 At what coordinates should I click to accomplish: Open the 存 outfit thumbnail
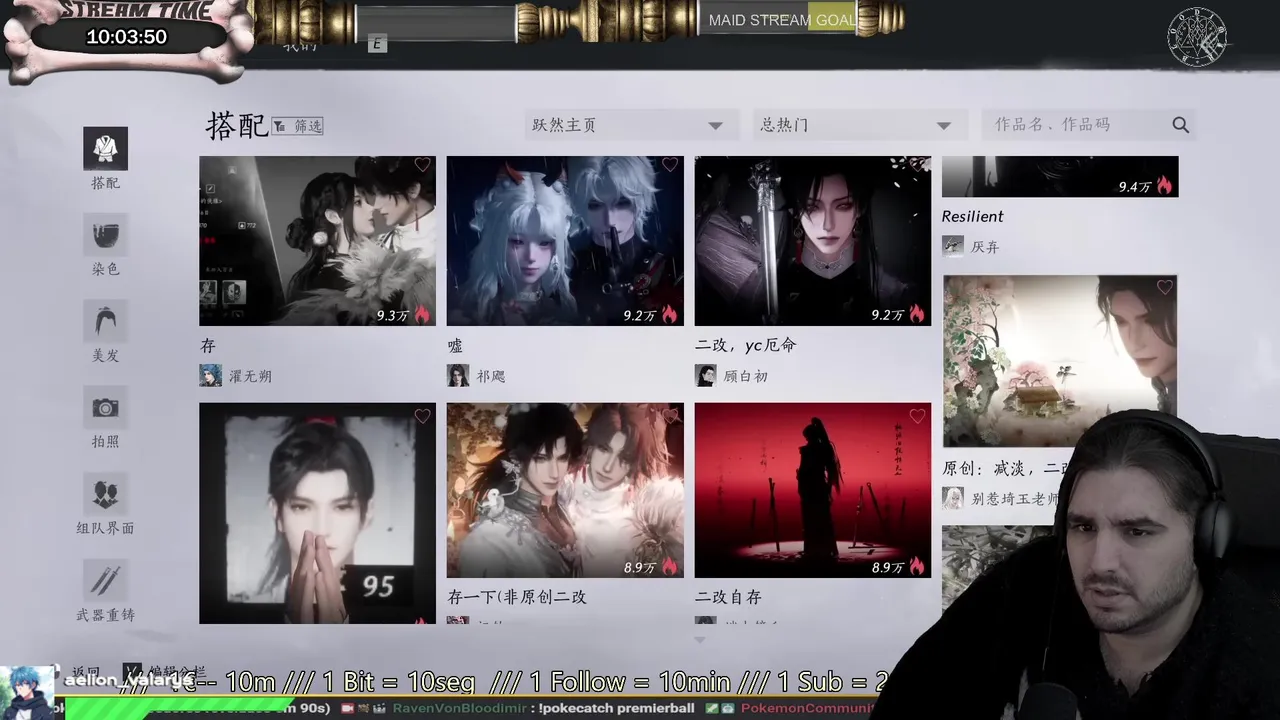[x=317, y=241]
